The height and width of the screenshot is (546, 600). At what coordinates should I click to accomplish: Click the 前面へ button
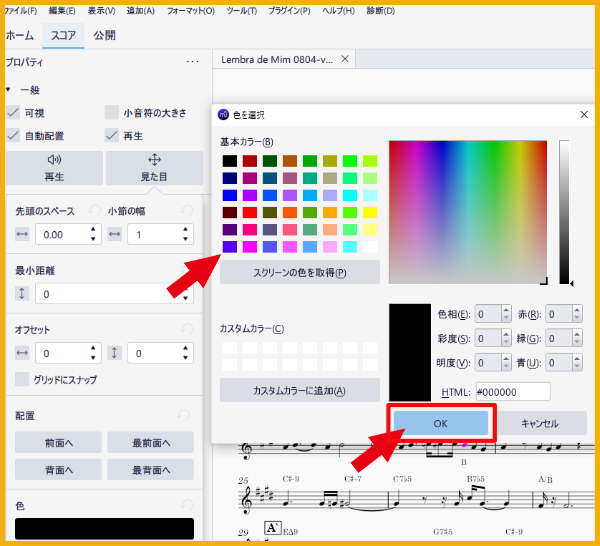tap(58, 443)
